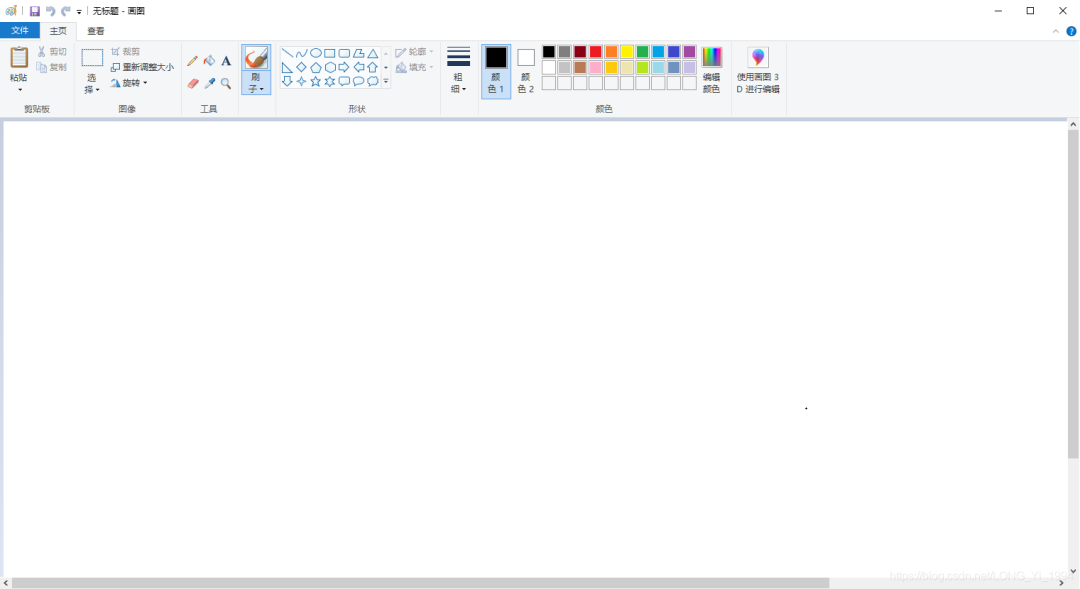The height and width of the screenshot is (589, 1080).
Task: Select the Color picker tool
Action: coord(209,82)
